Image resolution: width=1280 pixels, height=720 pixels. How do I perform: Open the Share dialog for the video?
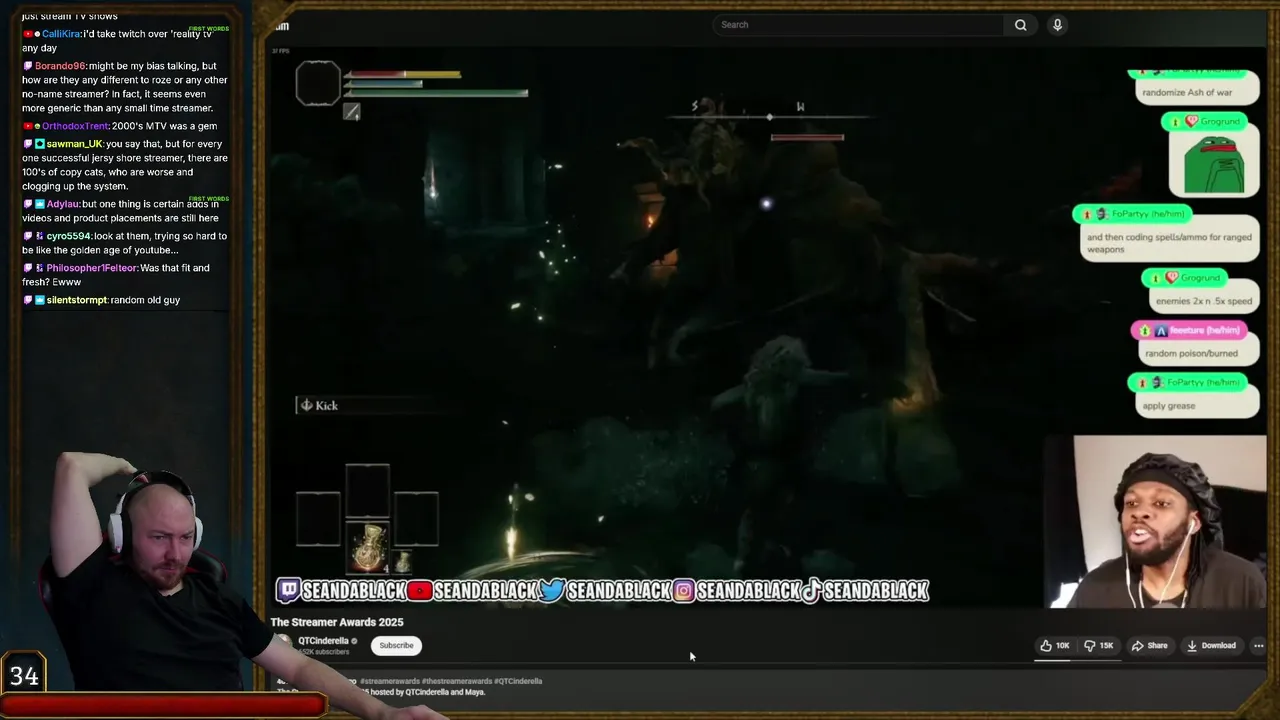1150,646
